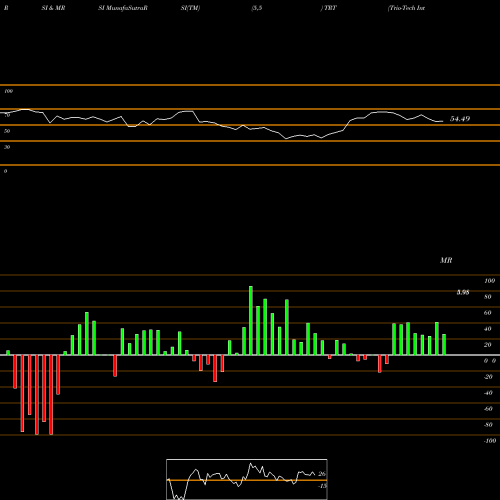Click the 80 label on the MR axis
The image size is (500, 500).
coord(488,297)
